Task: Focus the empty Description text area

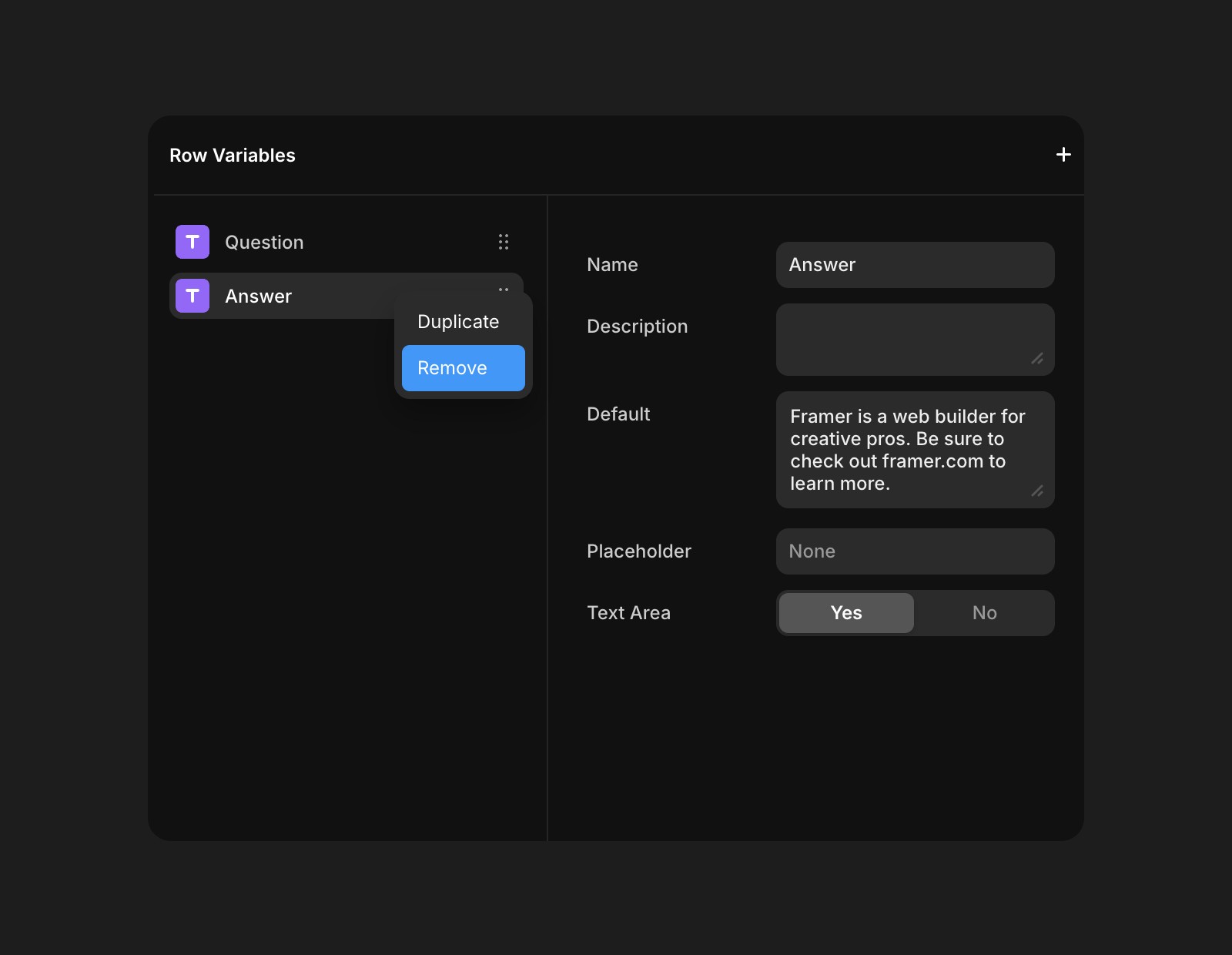Action: click(x=916, y=340)
